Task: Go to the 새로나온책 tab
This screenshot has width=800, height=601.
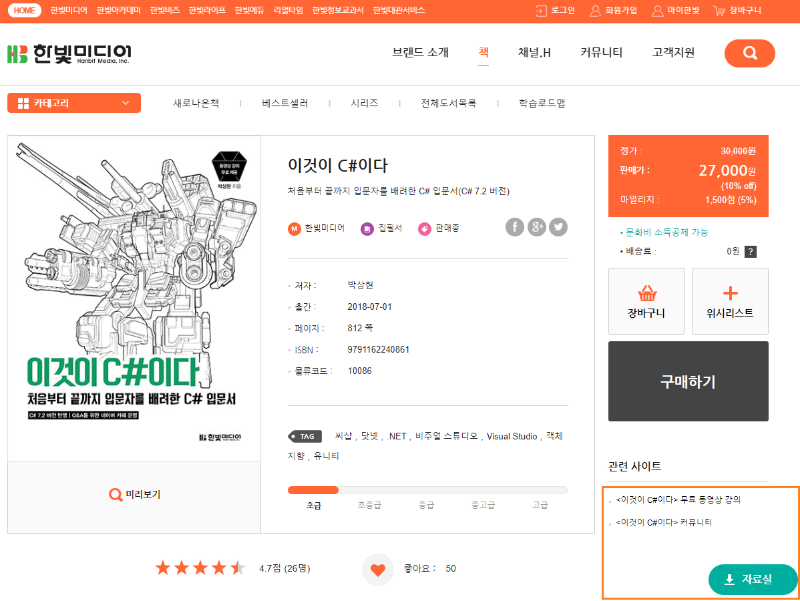Action: coord(196,103)
